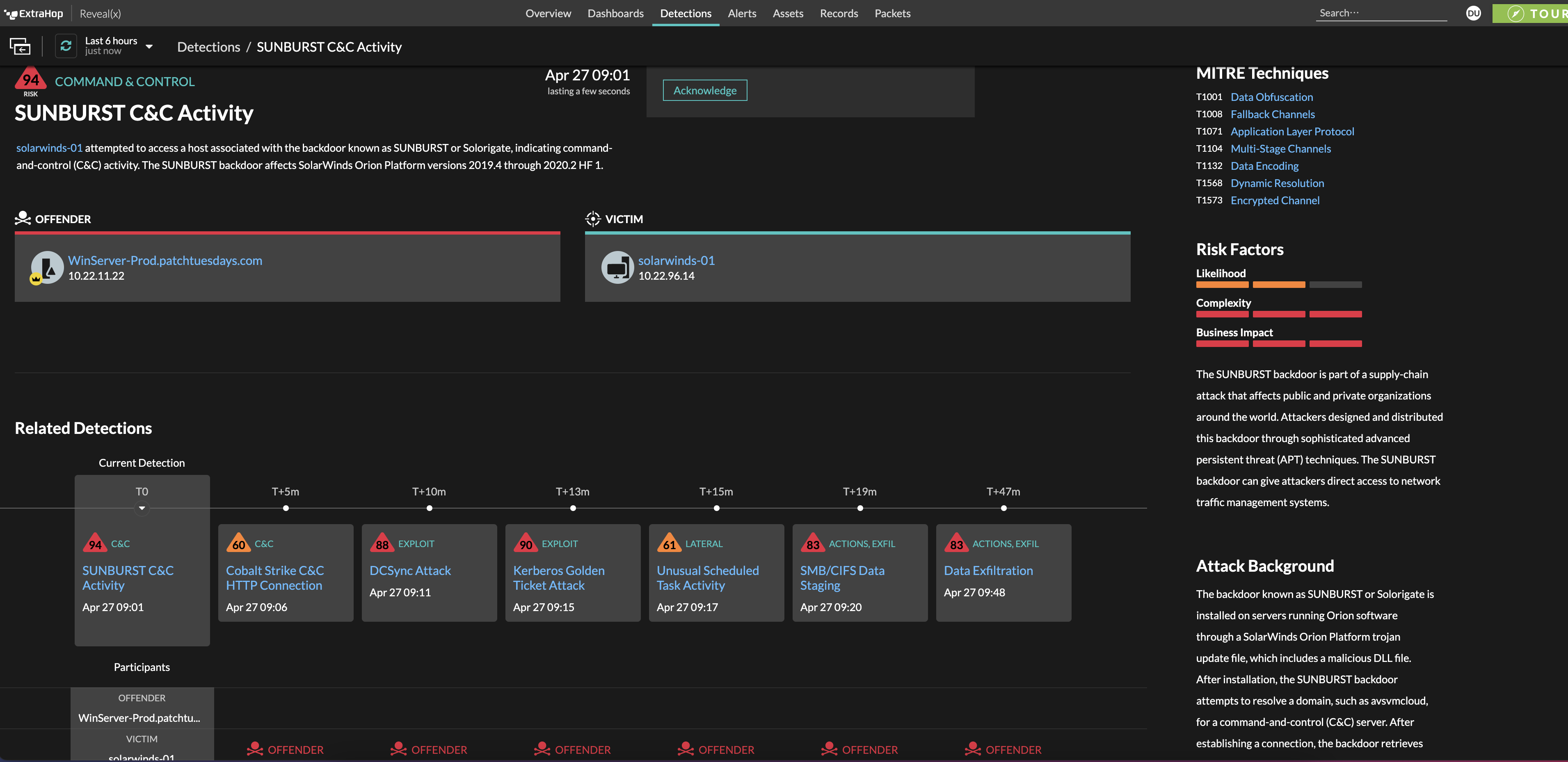Click the 94 risk badge on SUNBURST card
The image size is (1568, 762).
[96, 543]
